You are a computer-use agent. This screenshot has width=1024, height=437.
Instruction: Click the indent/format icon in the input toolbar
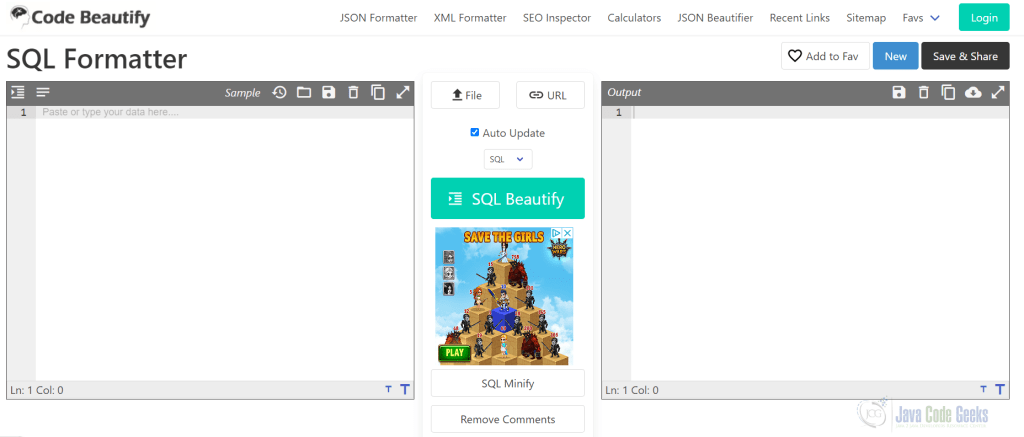pos(18,93)
